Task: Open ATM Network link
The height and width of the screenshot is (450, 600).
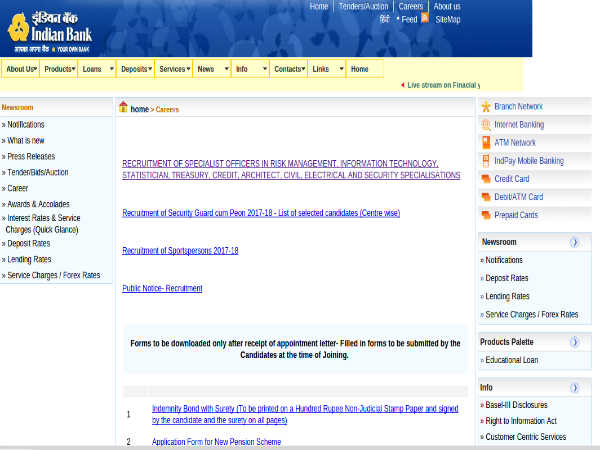Action: click(x=515, y=142)
